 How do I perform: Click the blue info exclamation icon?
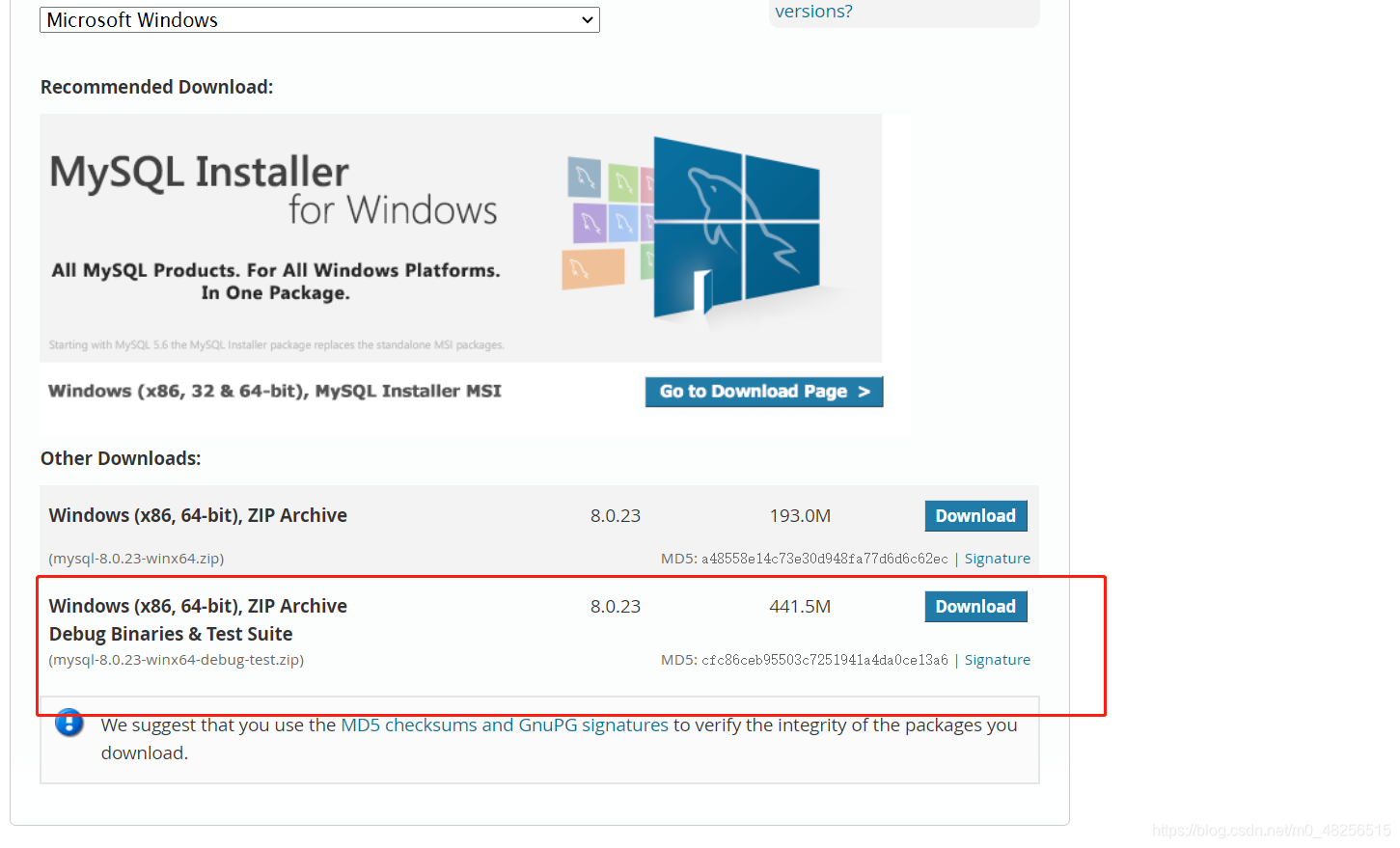(x=69, y=723)
